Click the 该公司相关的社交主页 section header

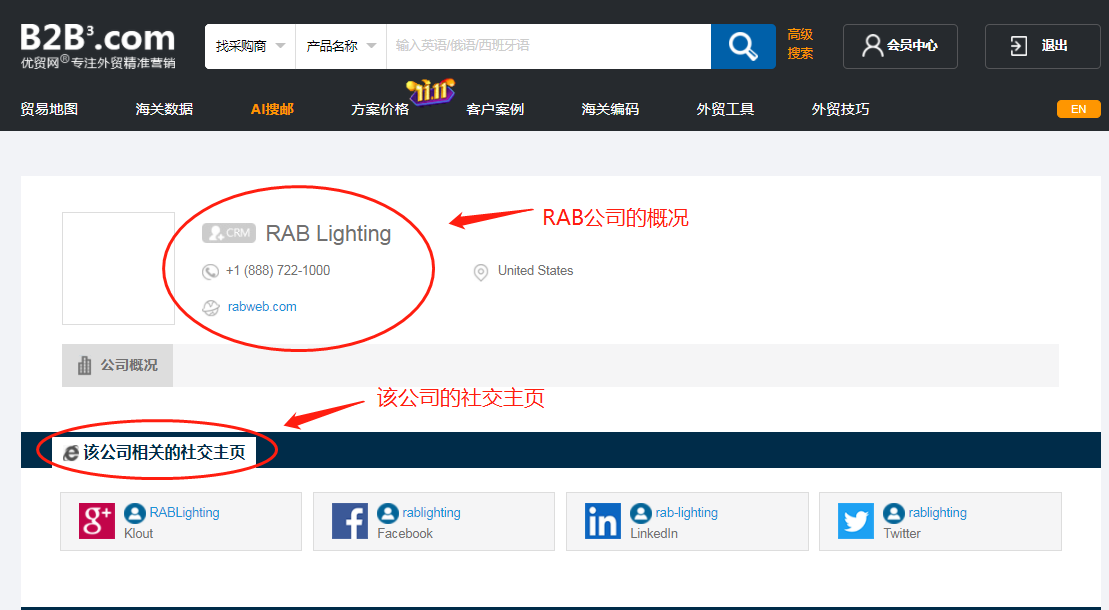click(x=154, y=452)
